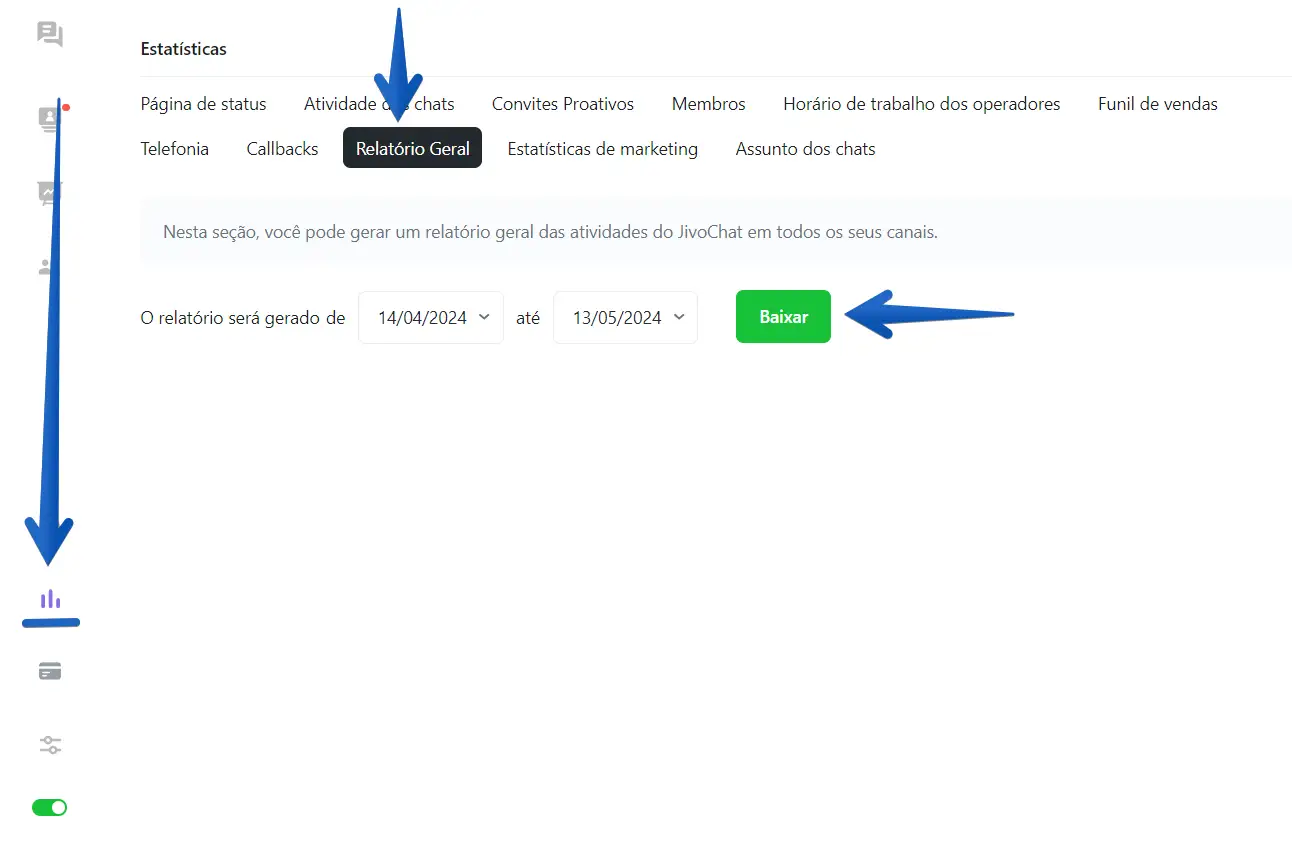This screenshot has height=853, width=1292.
Task: Switch to Página de status tab
Action: (x=203, y=104)
